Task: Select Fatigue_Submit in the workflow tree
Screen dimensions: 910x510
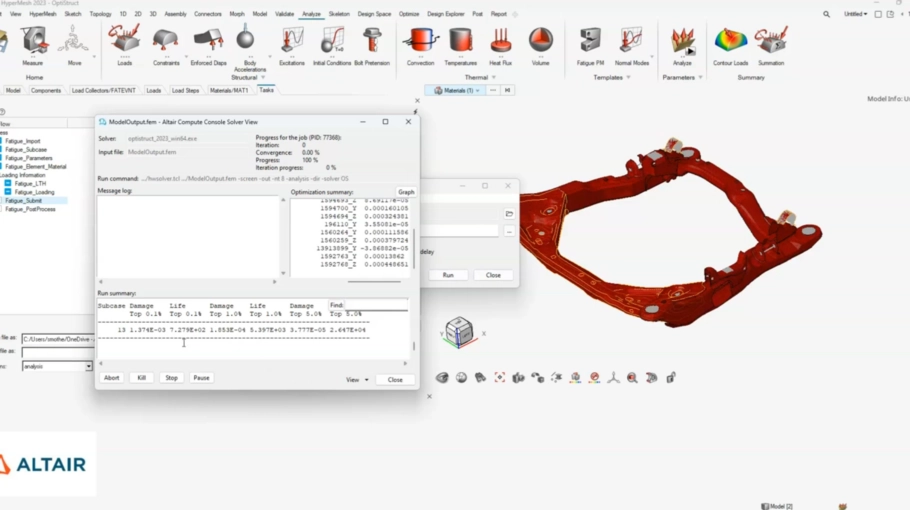Action: 24,201
